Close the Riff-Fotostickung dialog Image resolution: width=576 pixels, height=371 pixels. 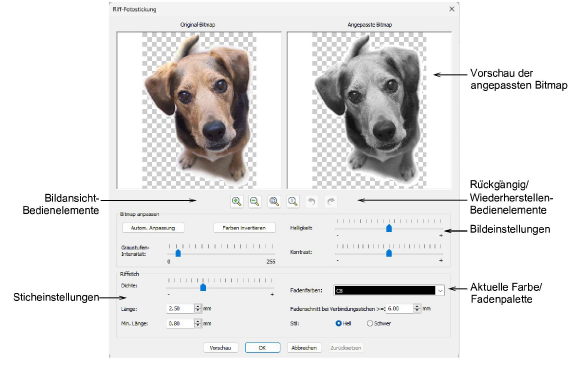452,9
